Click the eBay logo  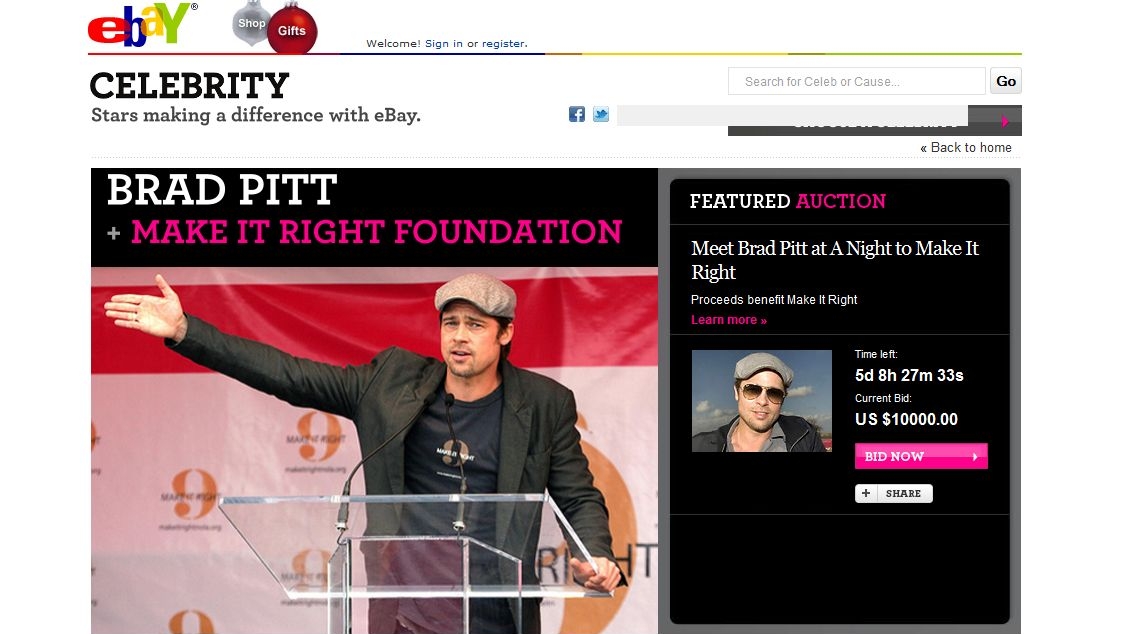[142, 24]
